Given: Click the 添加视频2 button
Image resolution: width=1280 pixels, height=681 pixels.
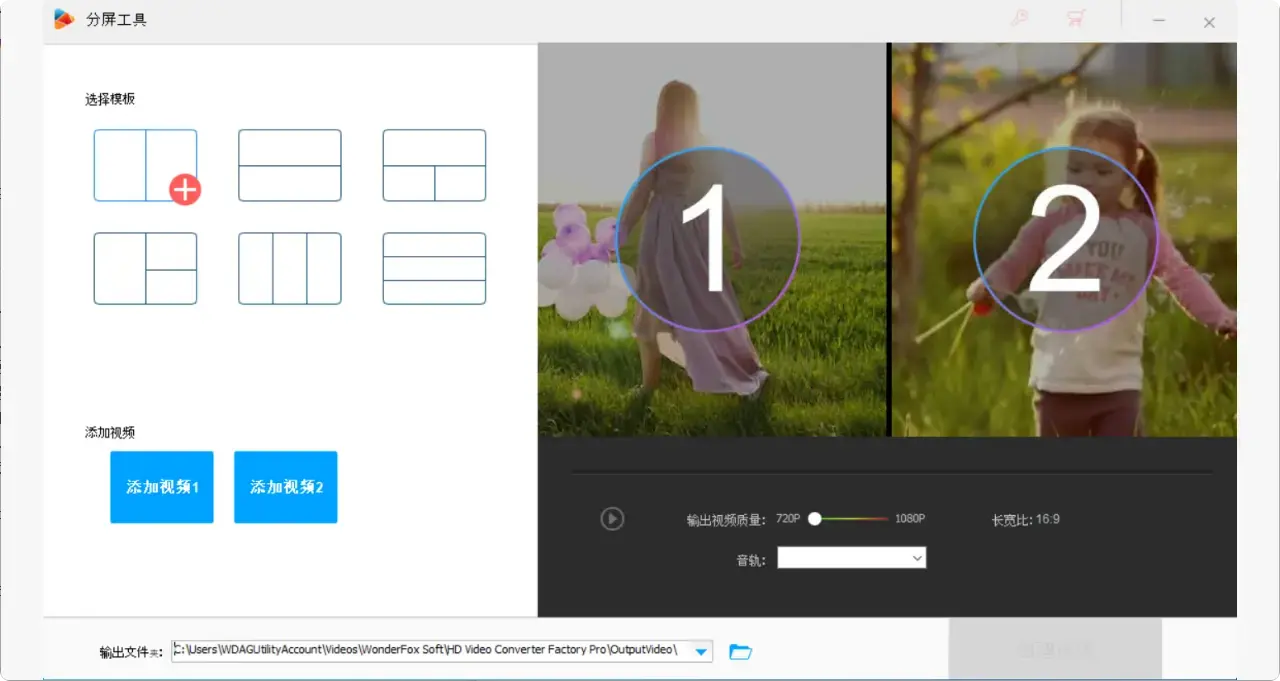Looking at the screenshot, I should click(x=286, y=487).
